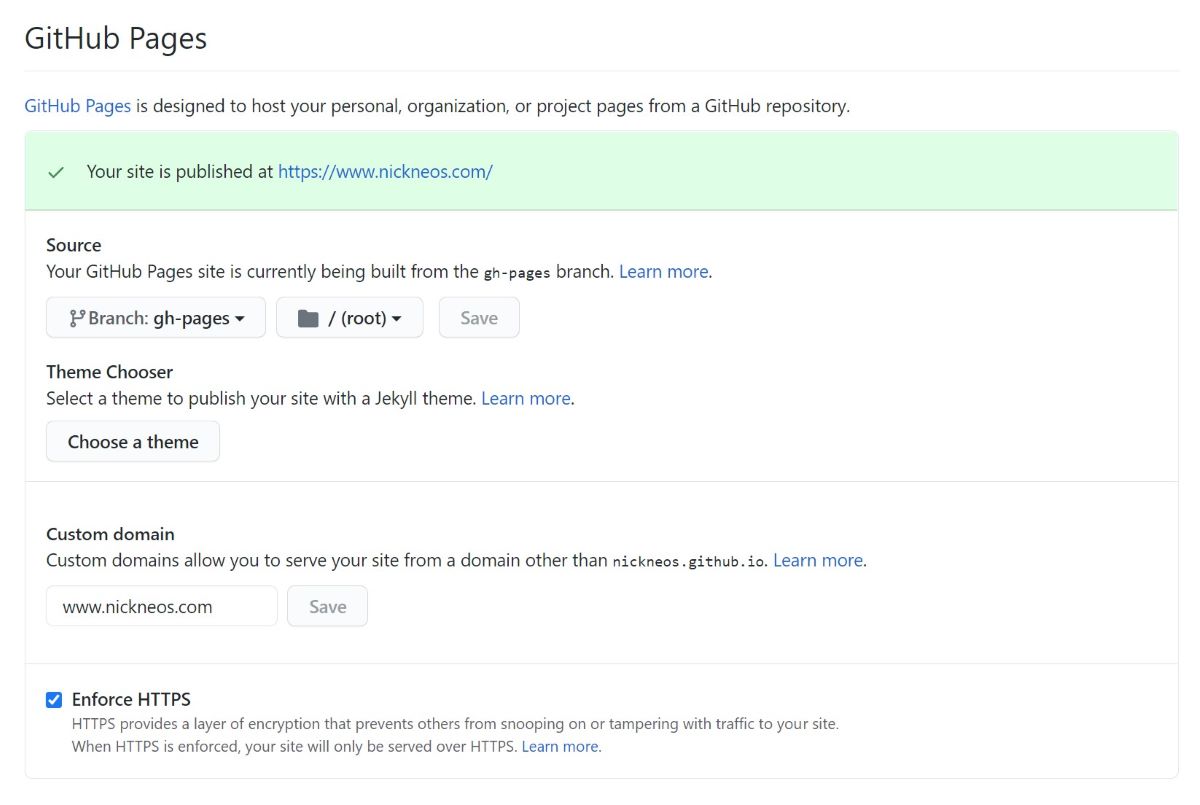This screenshot has height=805, width=1200.
Task: Click Save button next to custom domain field
Action: (327, 606)
